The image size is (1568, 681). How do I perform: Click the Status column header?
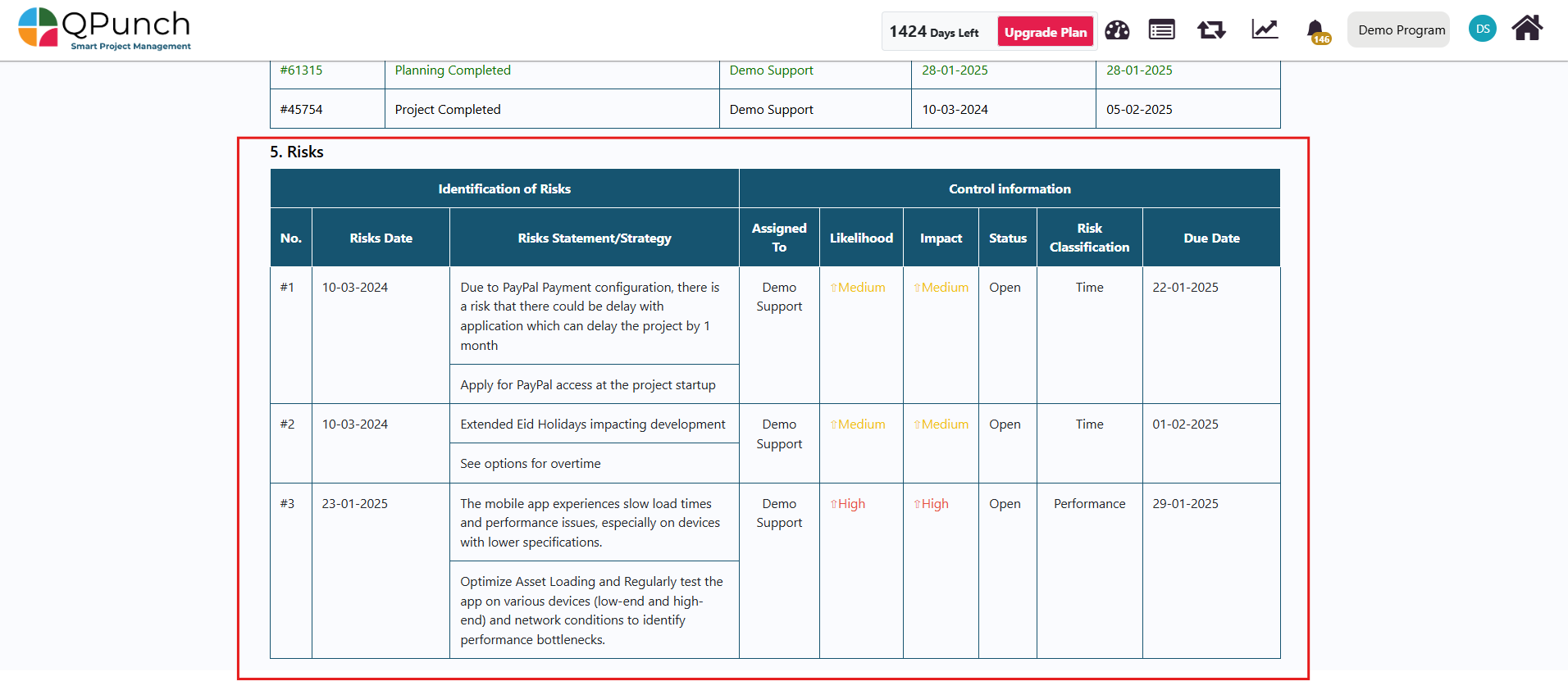(x=1008, y=238)
